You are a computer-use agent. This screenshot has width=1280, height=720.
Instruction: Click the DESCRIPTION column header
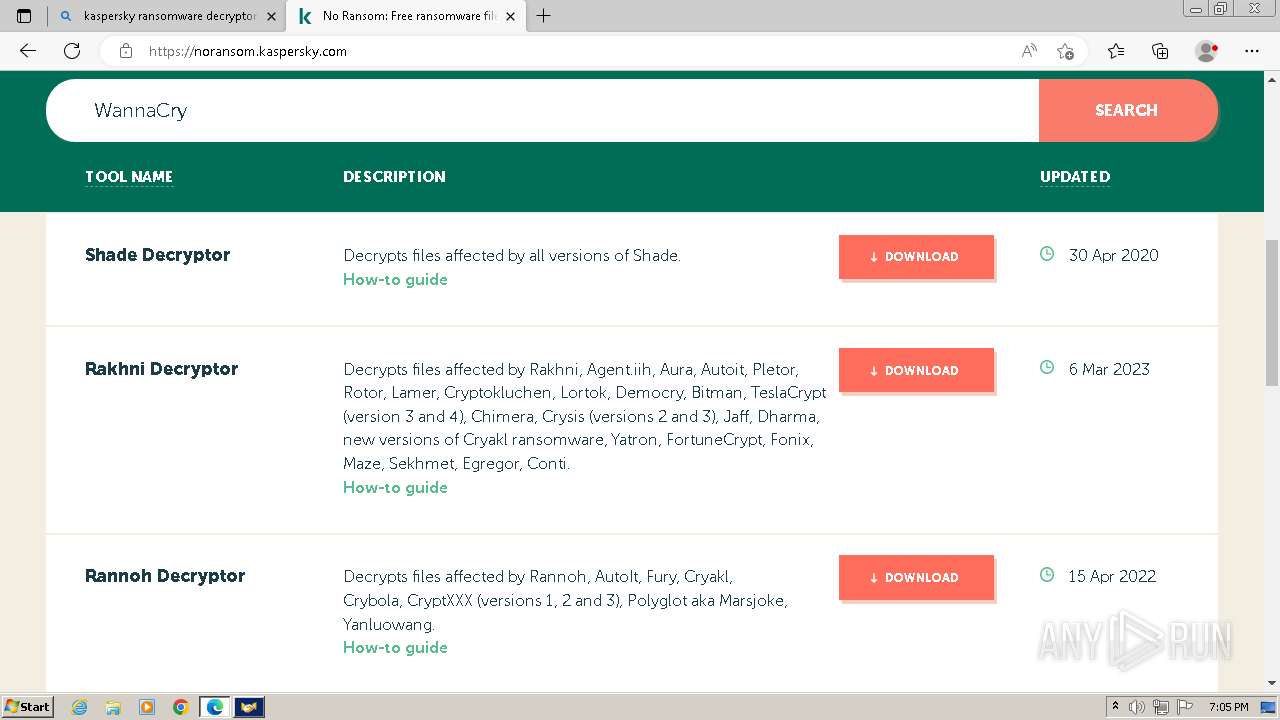394,177
